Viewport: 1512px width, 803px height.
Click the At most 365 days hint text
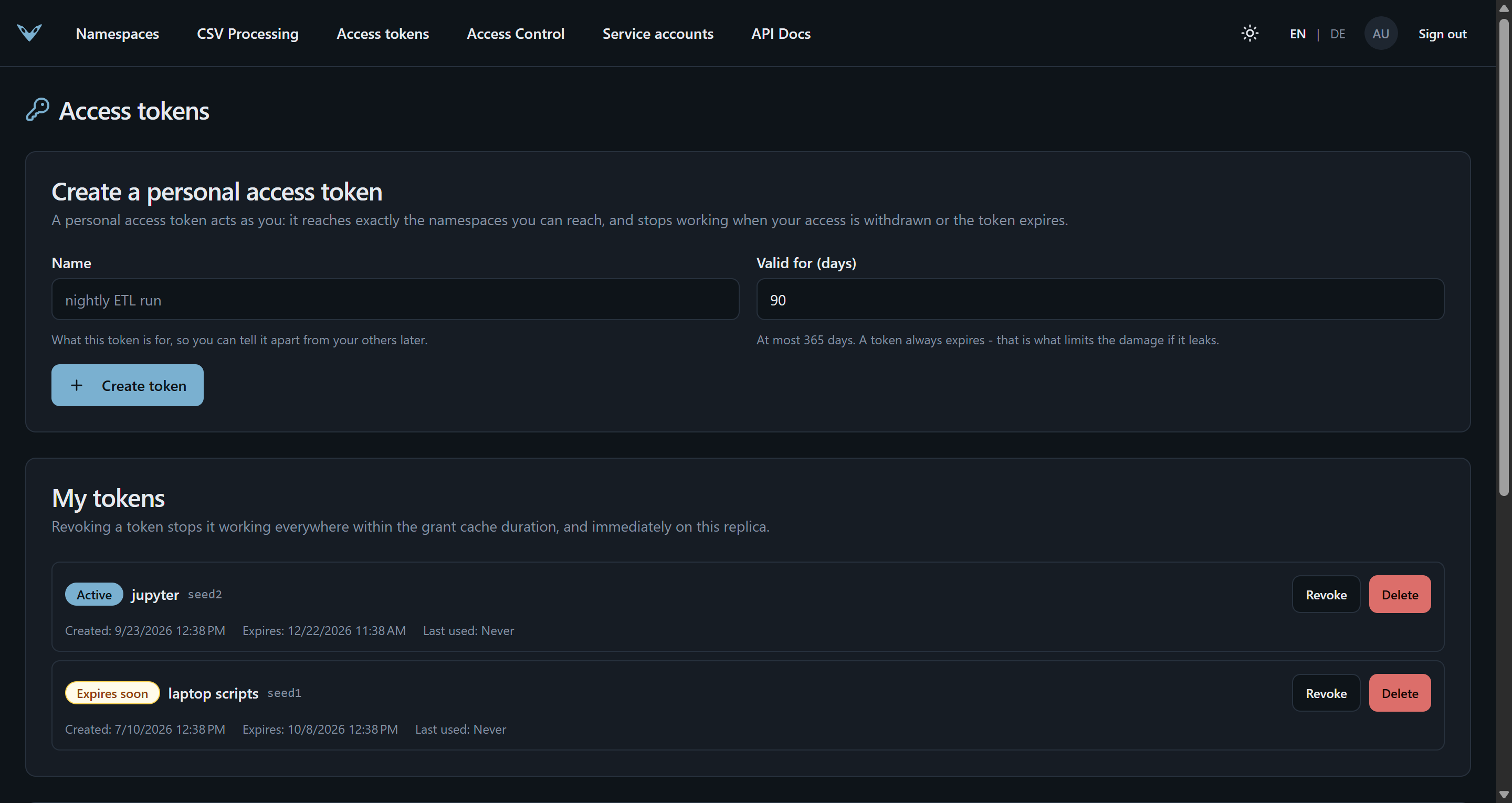pos(987,340)
